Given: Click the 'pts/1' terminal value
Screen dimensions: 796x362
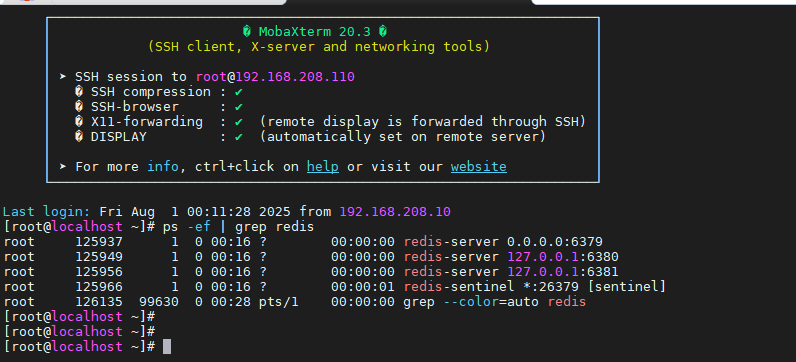Looking at the screenshot, I should point(279,302).
